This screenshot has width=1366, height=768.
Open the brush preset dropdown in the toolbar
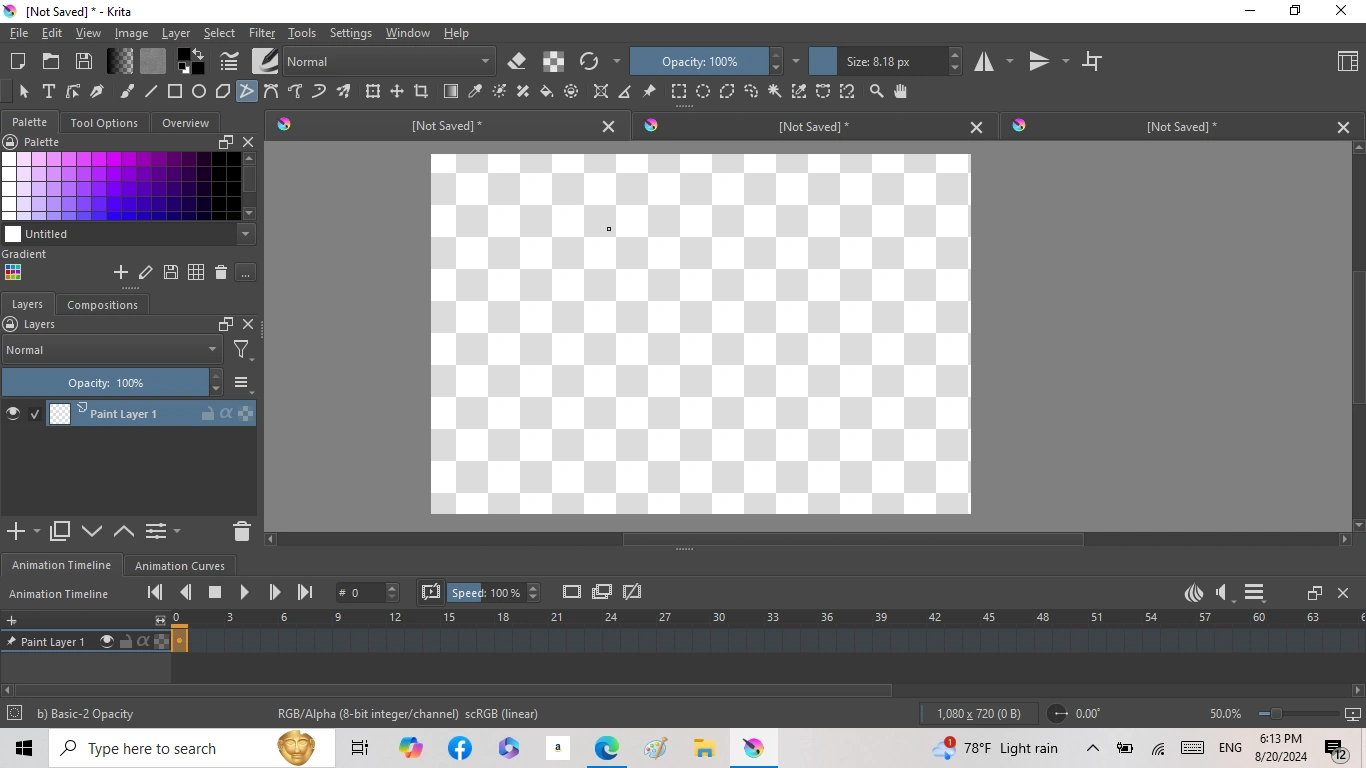tap(265, 61)
